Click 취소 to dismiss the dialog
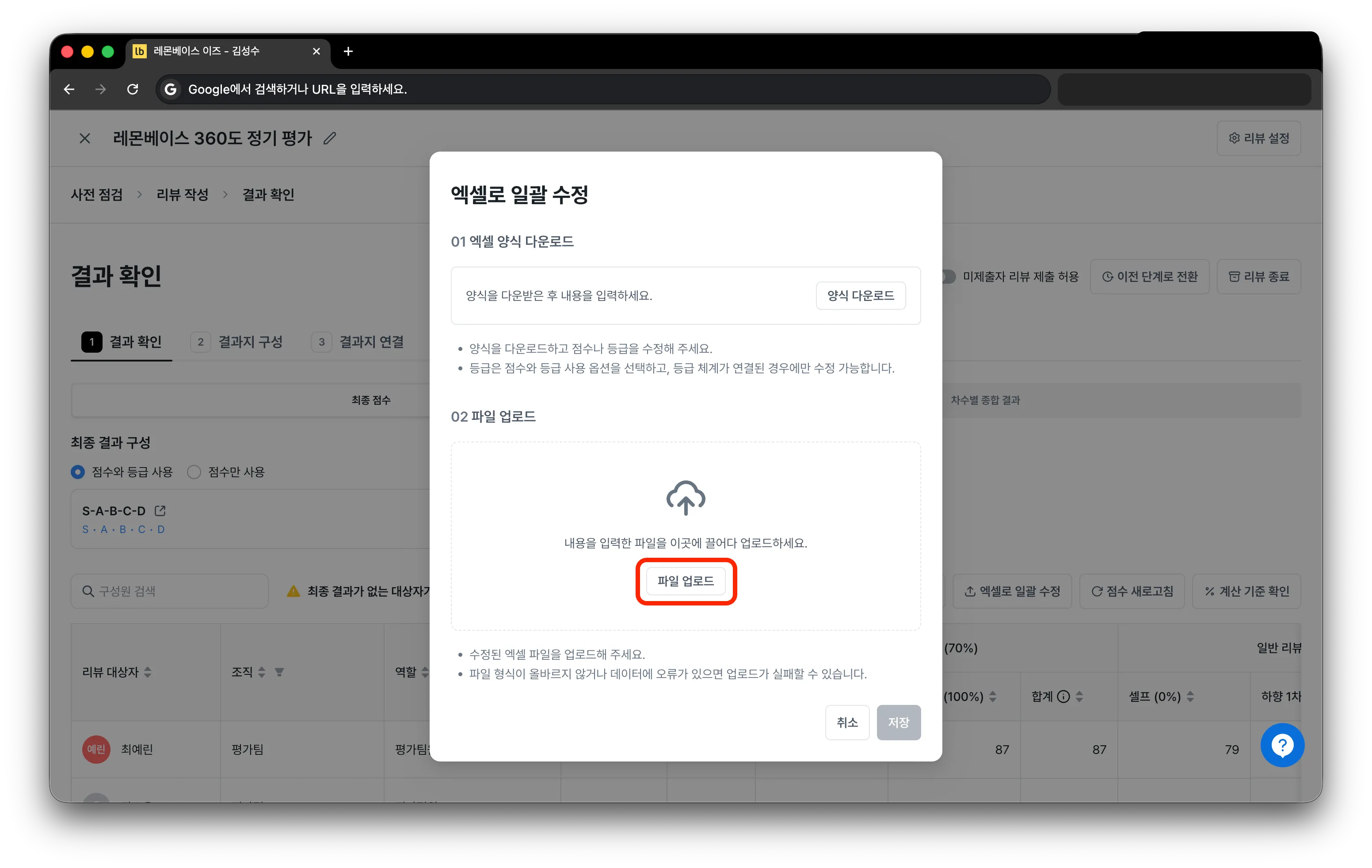Image resolution: width=1372 pixels, height=868 pixels. point(847,722)
